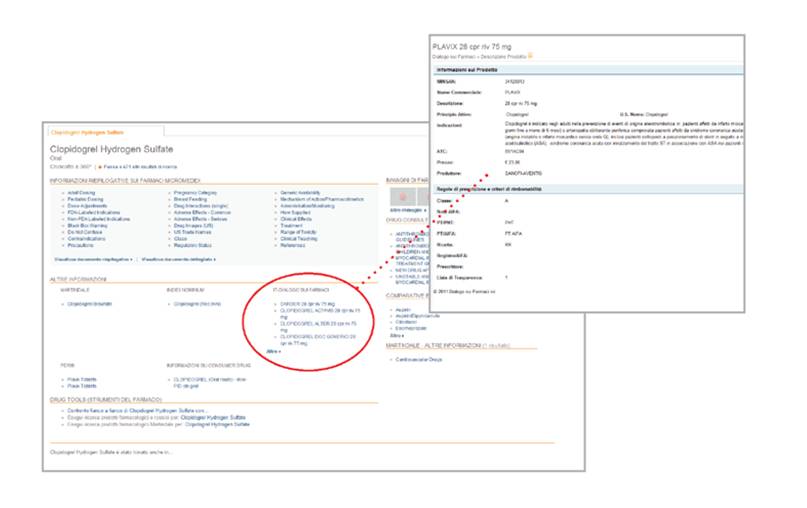Open the Contraindications link
Viewport: 807px width, 508px height.
coord(86,239)
